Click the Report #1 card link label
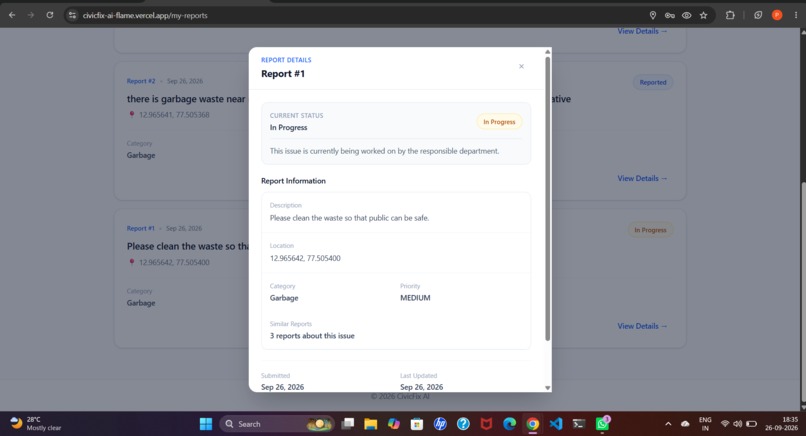 tap(140, 228)
